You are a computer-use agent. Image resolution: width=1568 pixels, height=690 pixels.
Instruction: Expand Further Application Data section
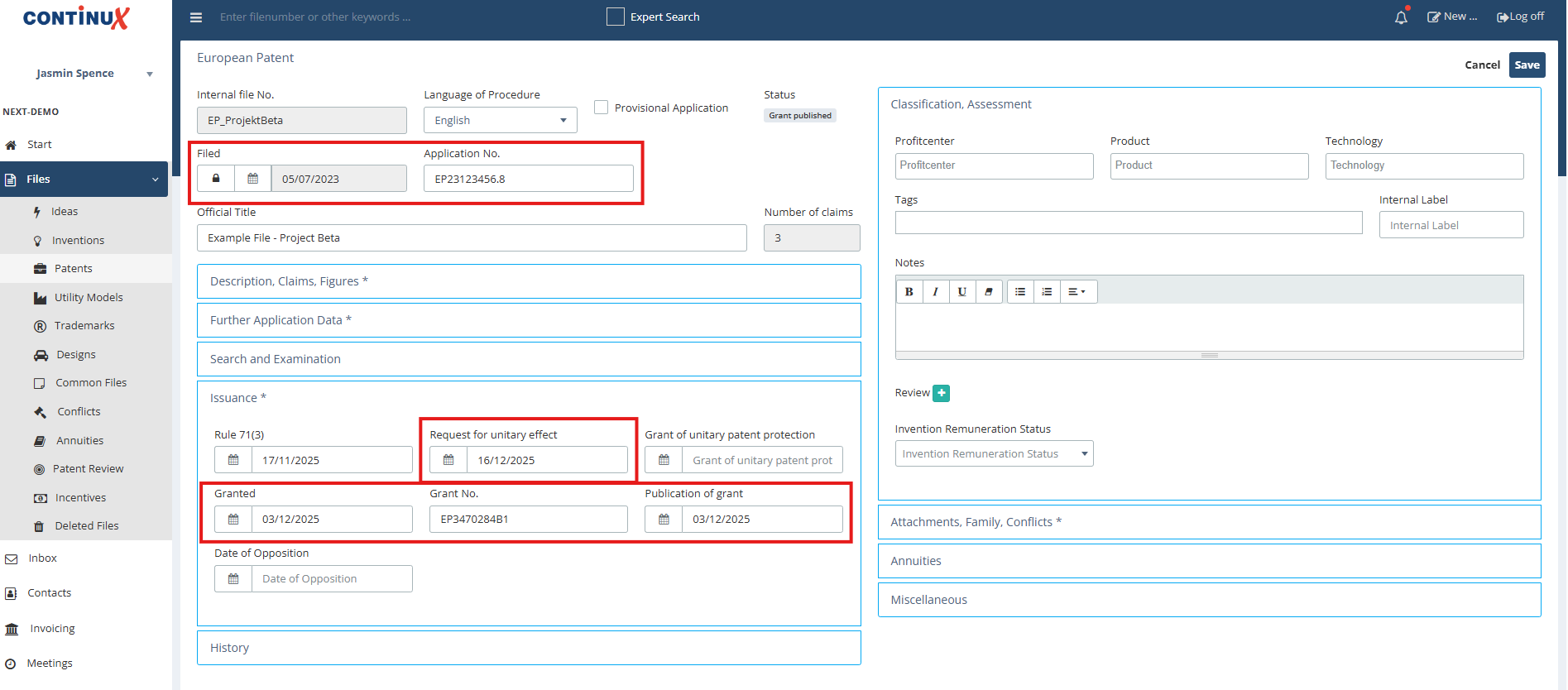coord(529,320)
